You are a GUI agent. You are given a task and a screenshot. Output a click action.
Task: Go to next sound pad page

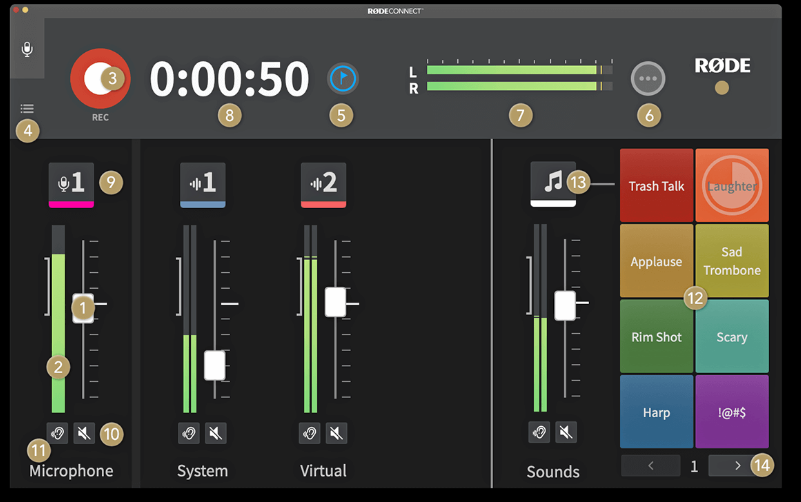[738, 465]
